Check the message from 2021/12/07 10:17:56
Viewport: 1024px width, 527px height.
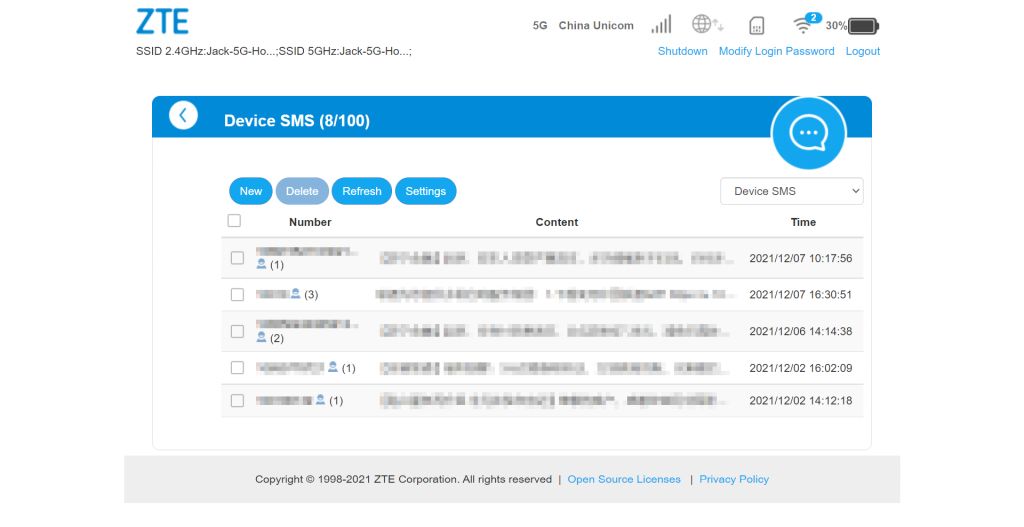click(237, 258)
